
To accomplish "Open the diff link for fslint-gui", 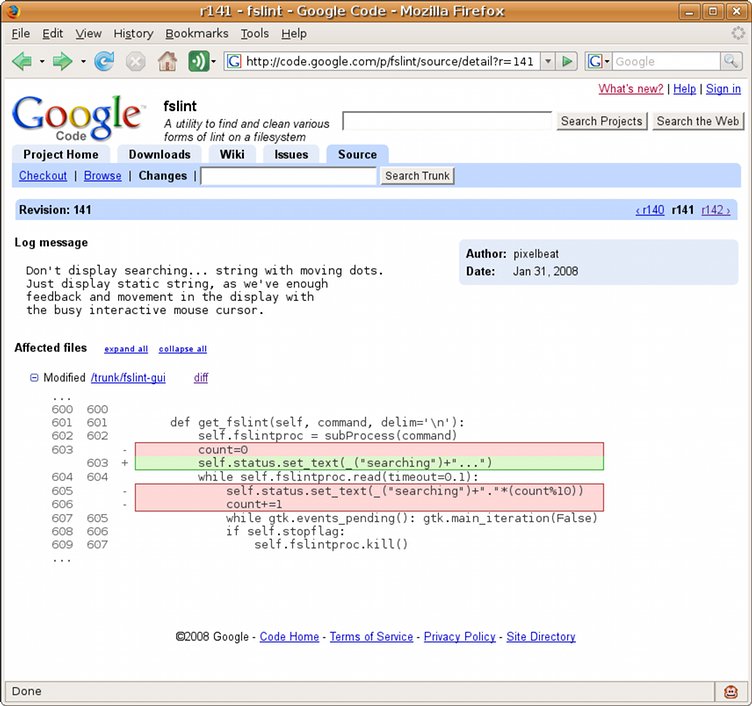I will pyautogui.click(x=201, y=378).
